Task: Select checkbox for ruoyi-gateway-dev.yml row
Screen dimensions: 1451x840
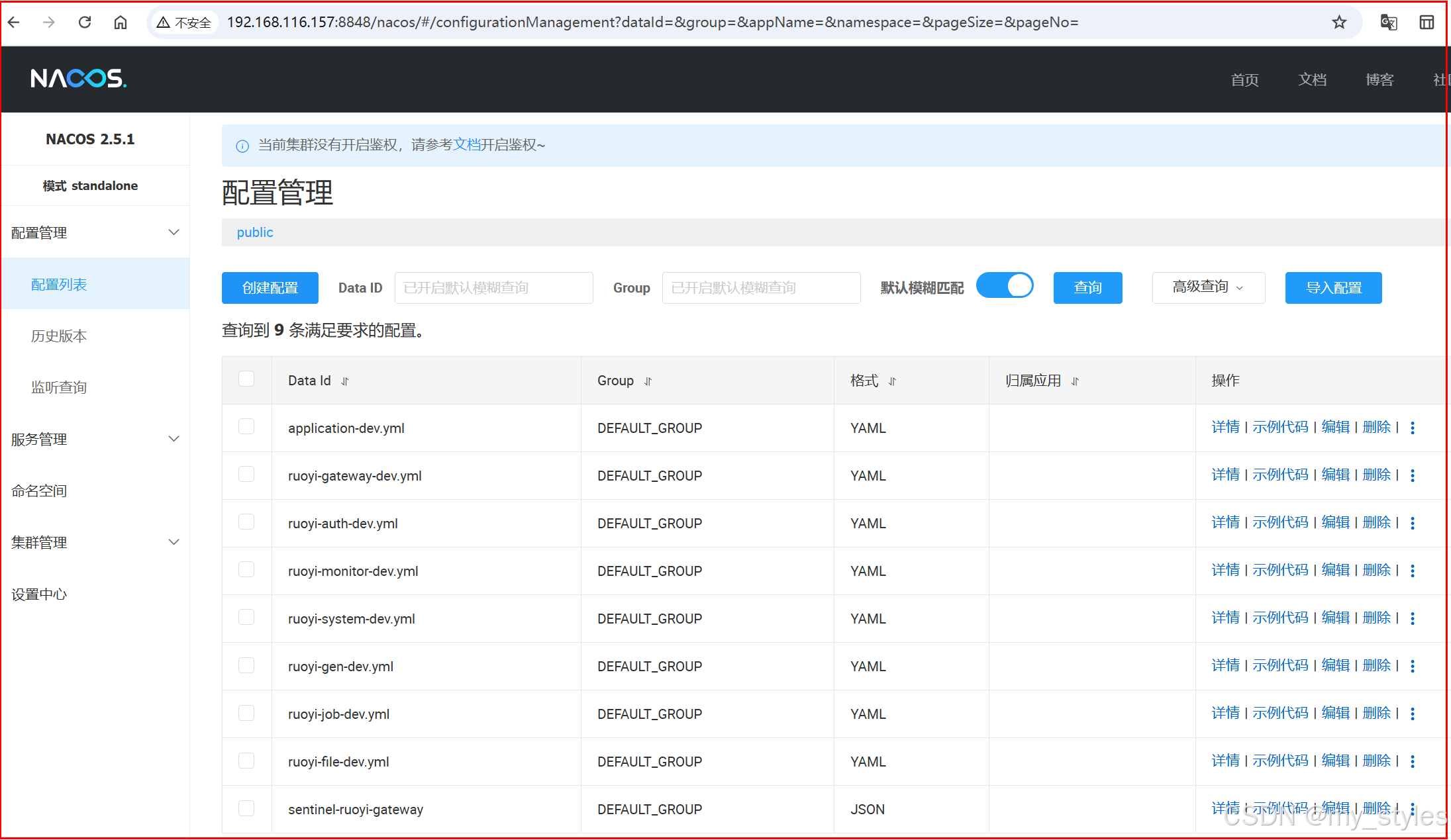Action: (x=246, y=475)
